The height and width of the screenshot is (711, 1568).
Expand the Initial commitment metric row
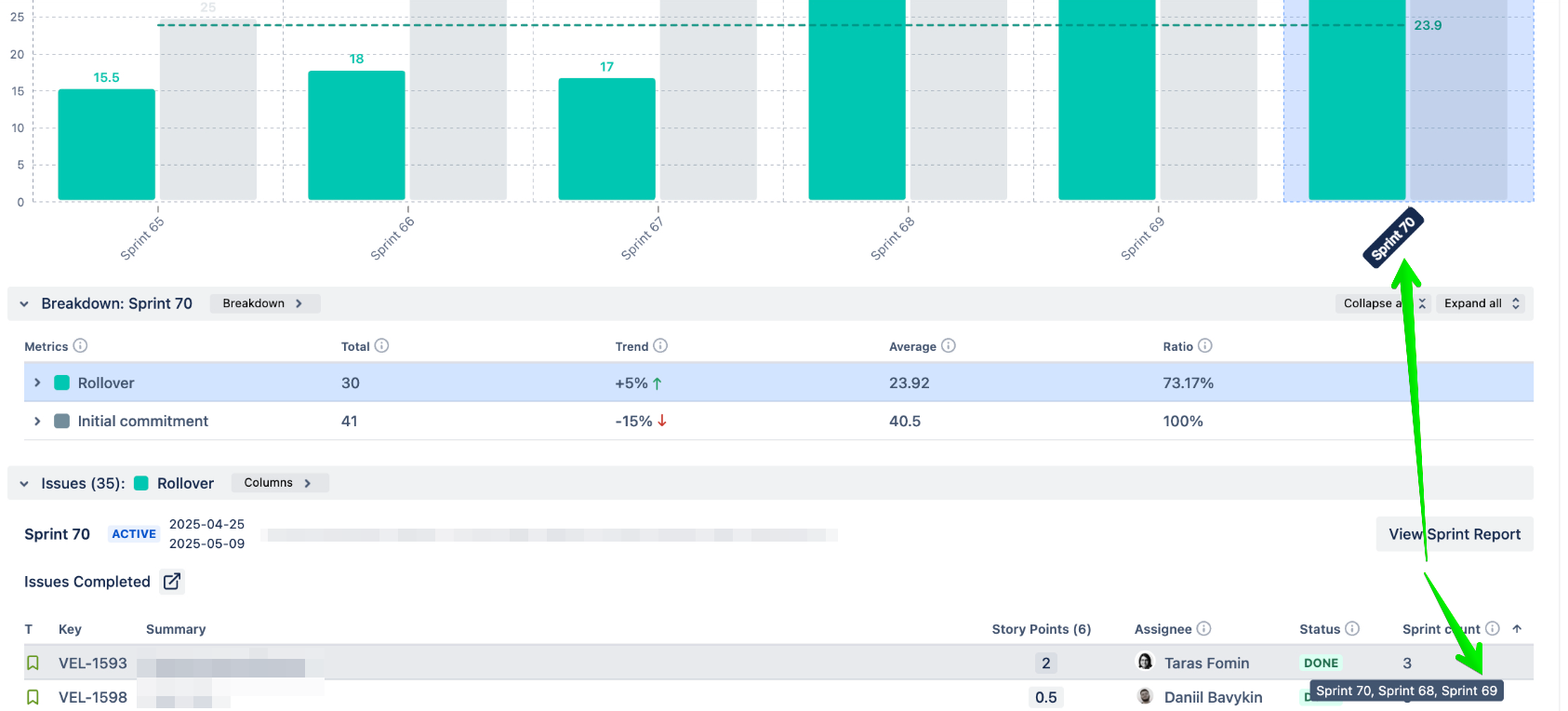[37, 422]
